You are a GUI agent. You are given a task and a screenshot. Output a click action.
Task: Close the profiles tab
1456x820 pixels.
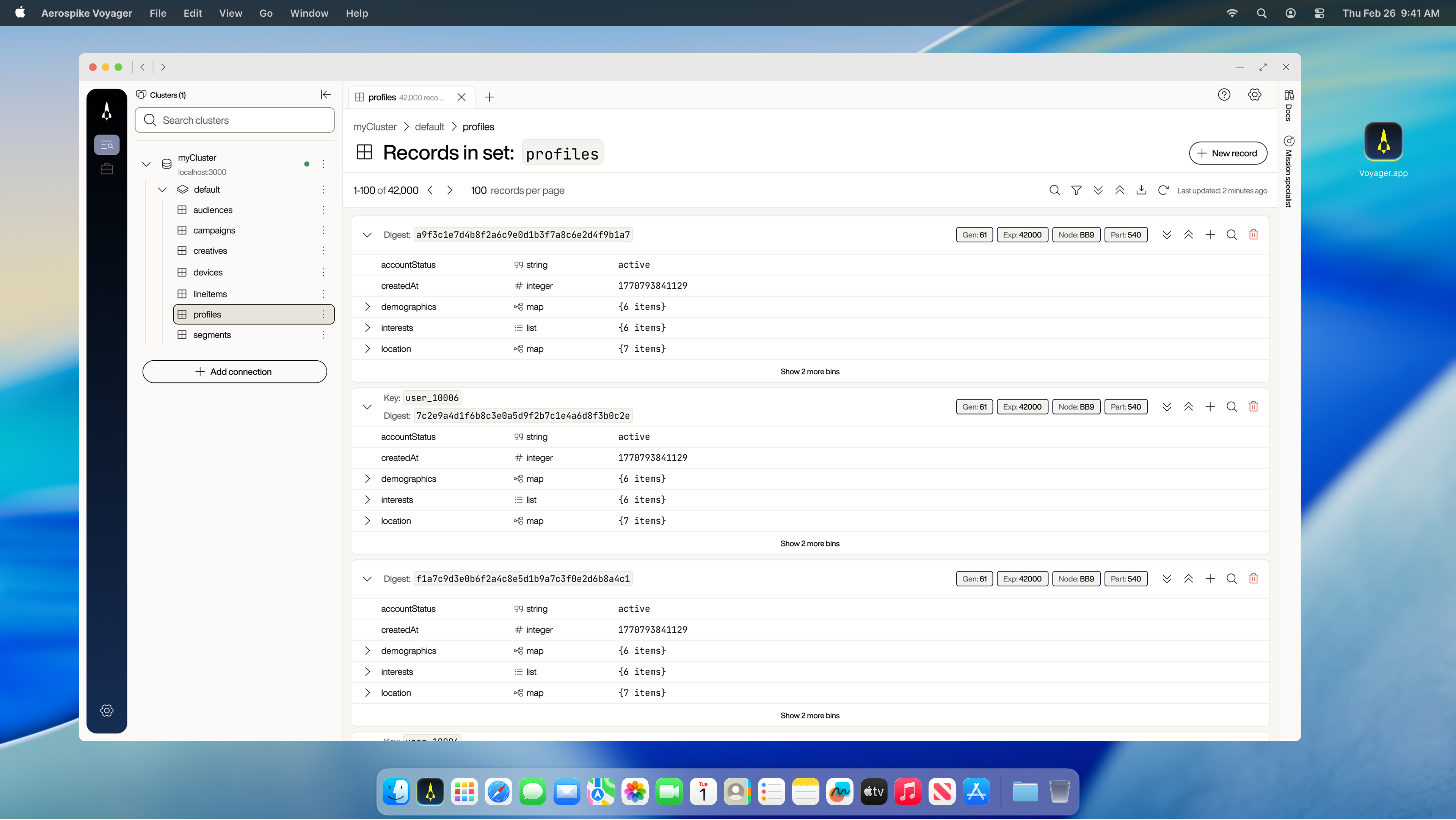[461, 97]
